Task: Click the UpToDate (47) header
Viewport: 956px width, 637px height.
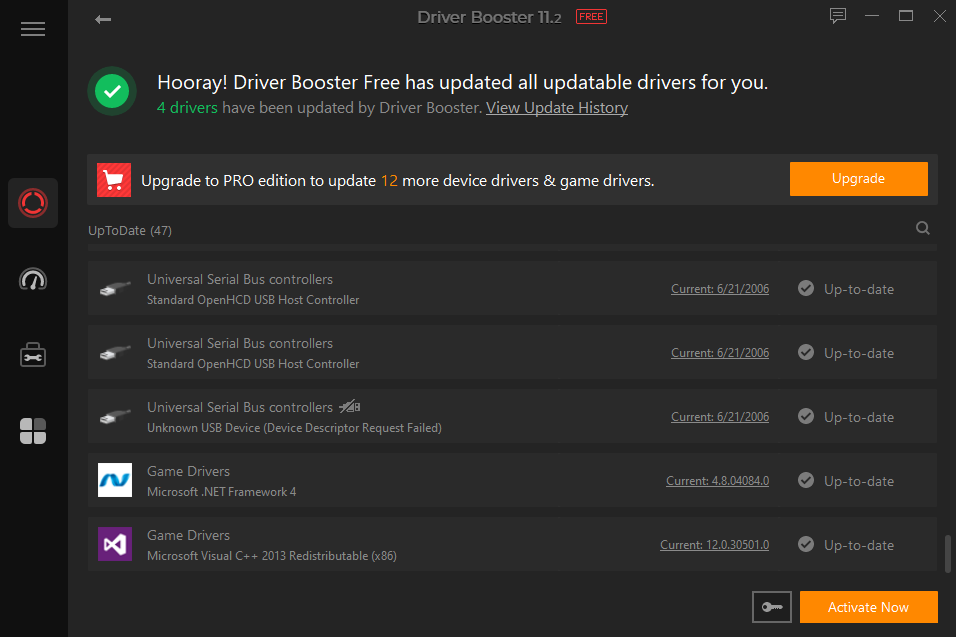Action: pos(130,230)
